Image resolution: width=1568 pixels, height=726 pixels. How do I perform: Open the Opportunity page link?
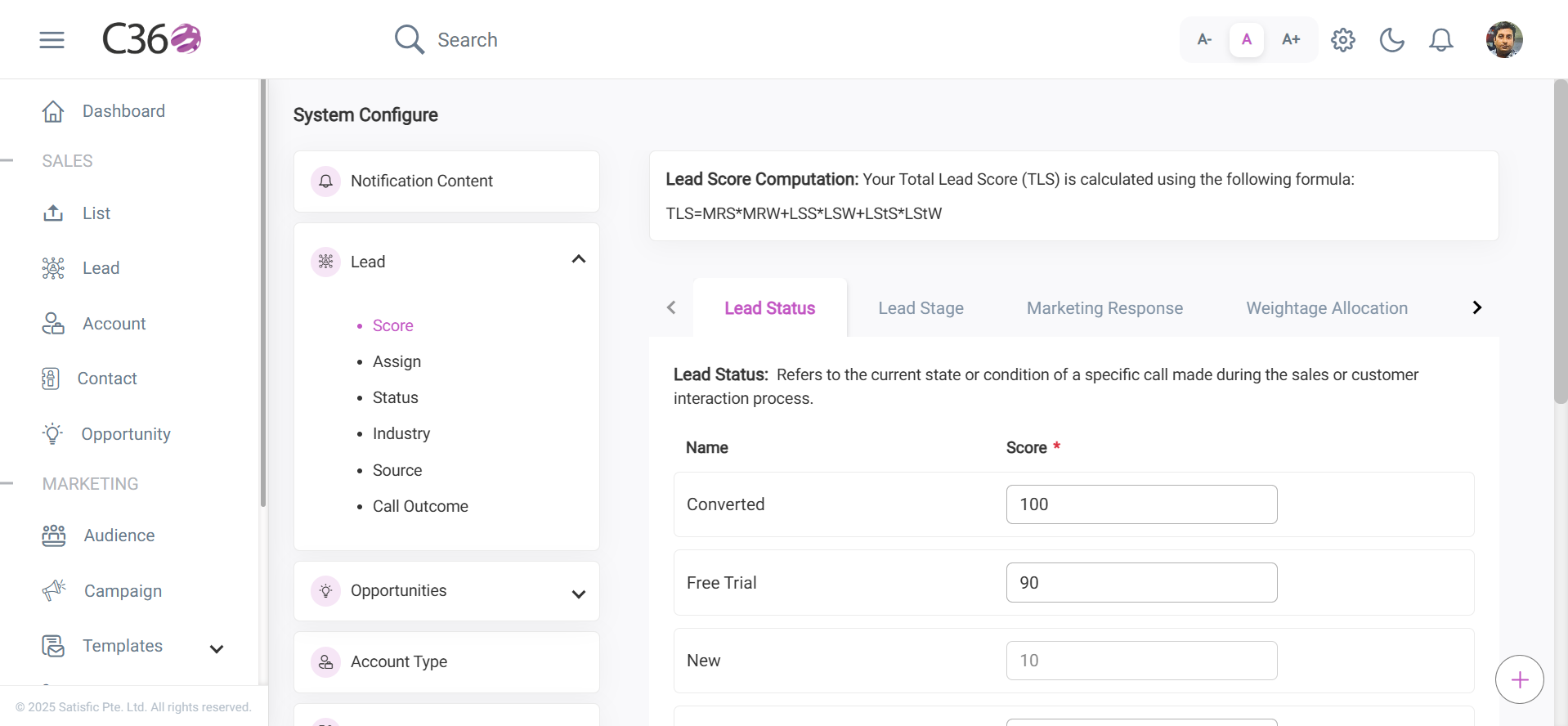[x=126, y=434]
